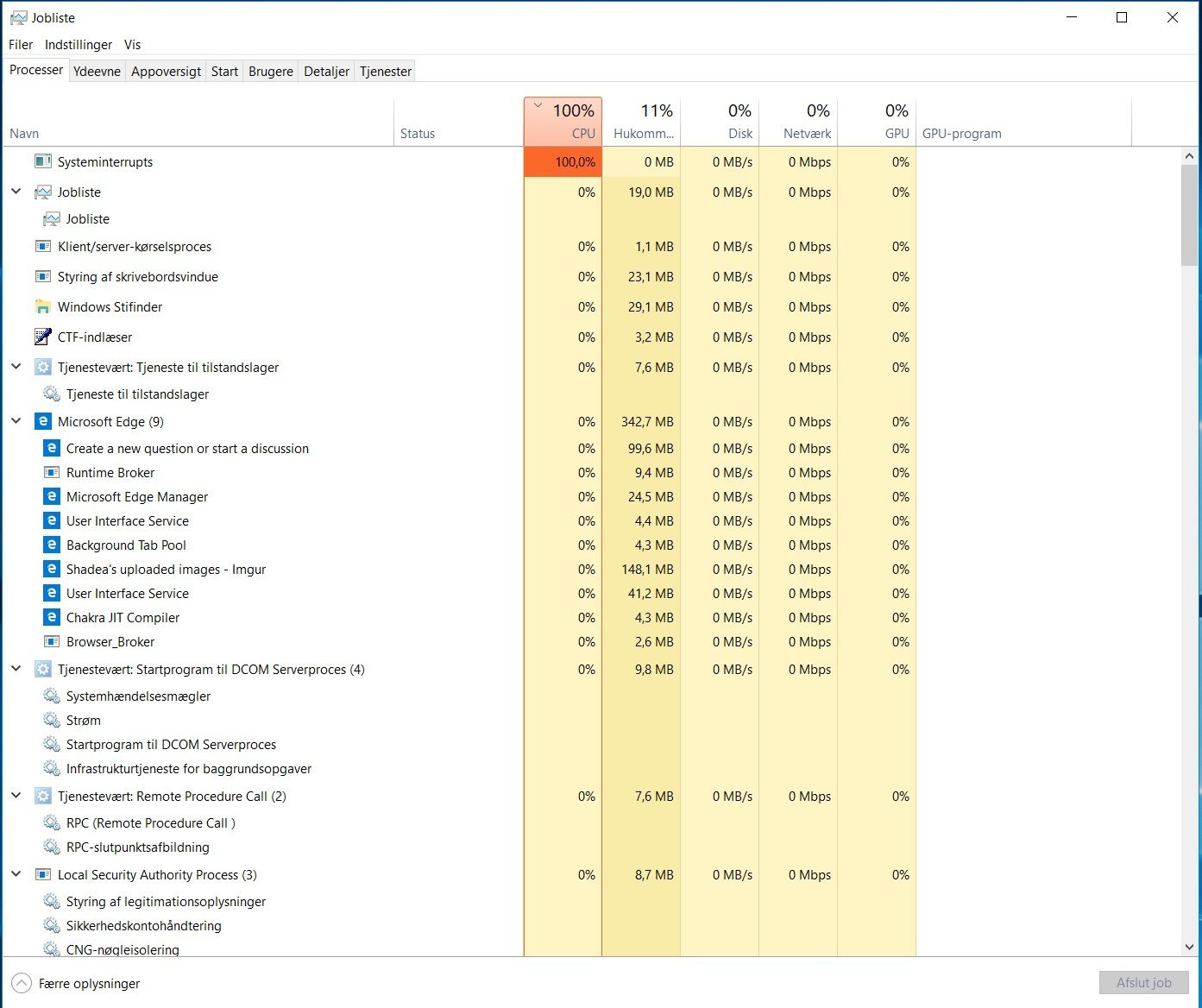Click the Edge icon beside Create a new question
The height and width of the screenshot is (1008, 1202).
51,448
